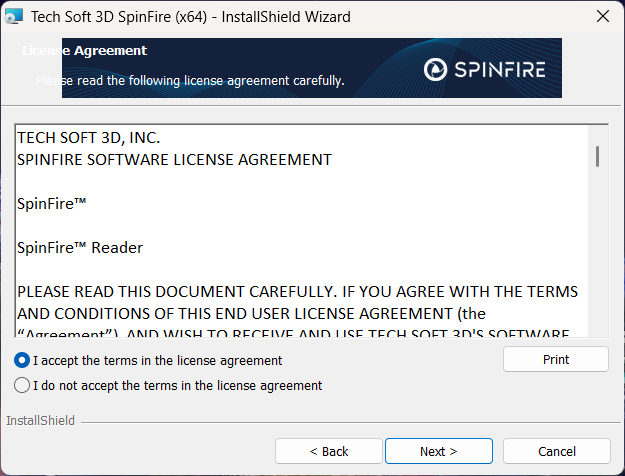This screenshot has width=625, height=476.
Task: Cancel the SpinFire installation
Action: (556, 451)
